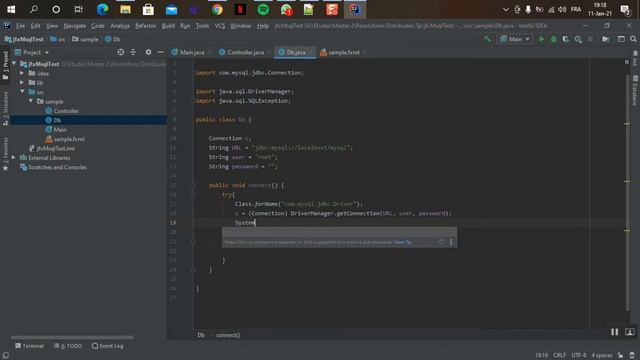Click the sample breadcrumb in navigation bar
The height and width of the screenshot is (360, 640).
point(85,39)
